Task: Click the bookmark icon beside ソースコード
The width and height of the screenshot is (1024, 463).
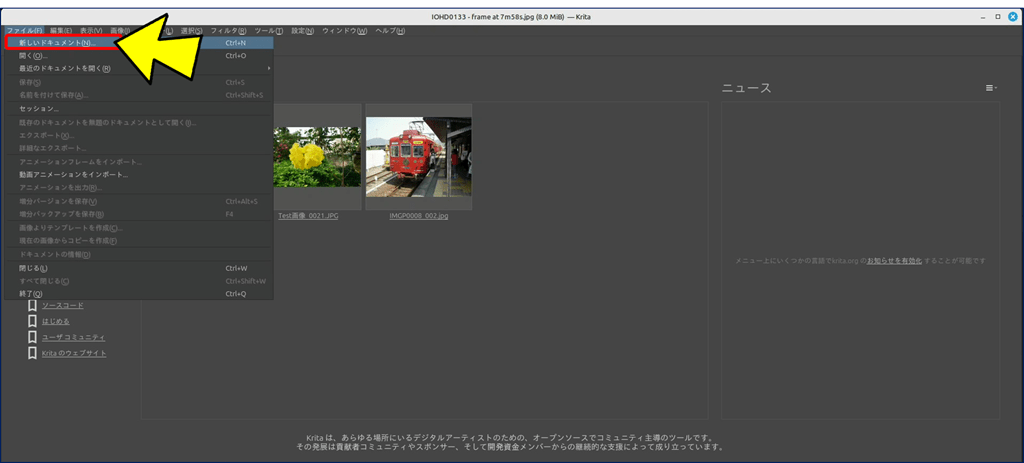Action: (x=33, y=305)
